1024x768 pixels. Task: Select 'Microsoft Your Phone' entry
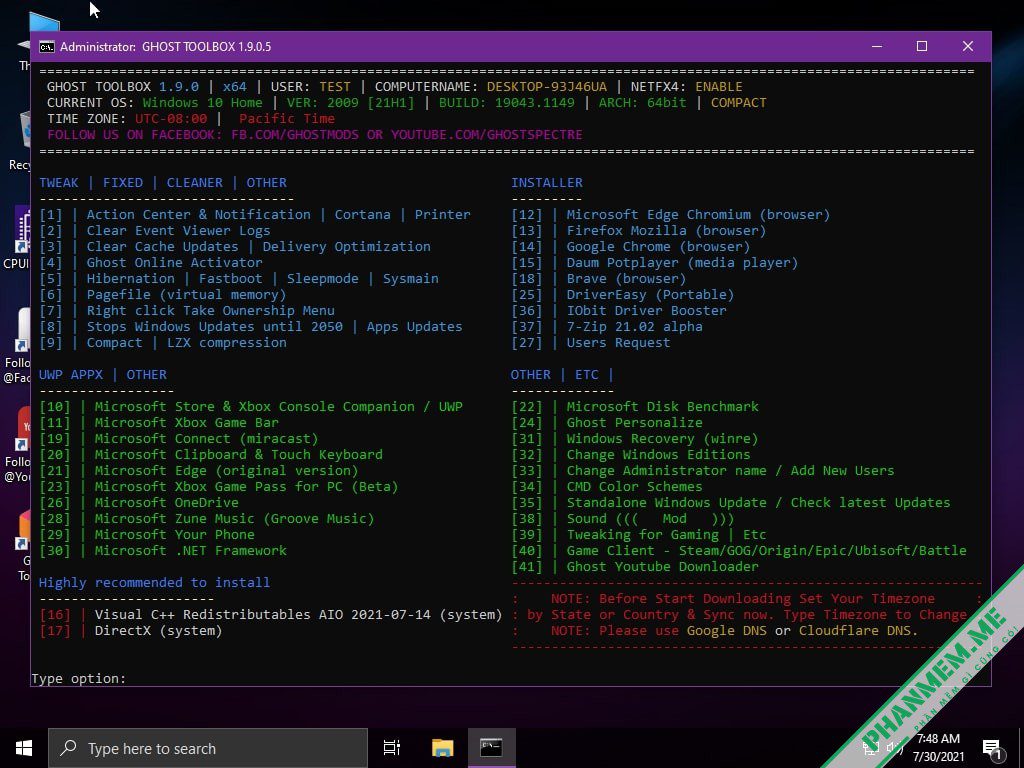(147, 535)
